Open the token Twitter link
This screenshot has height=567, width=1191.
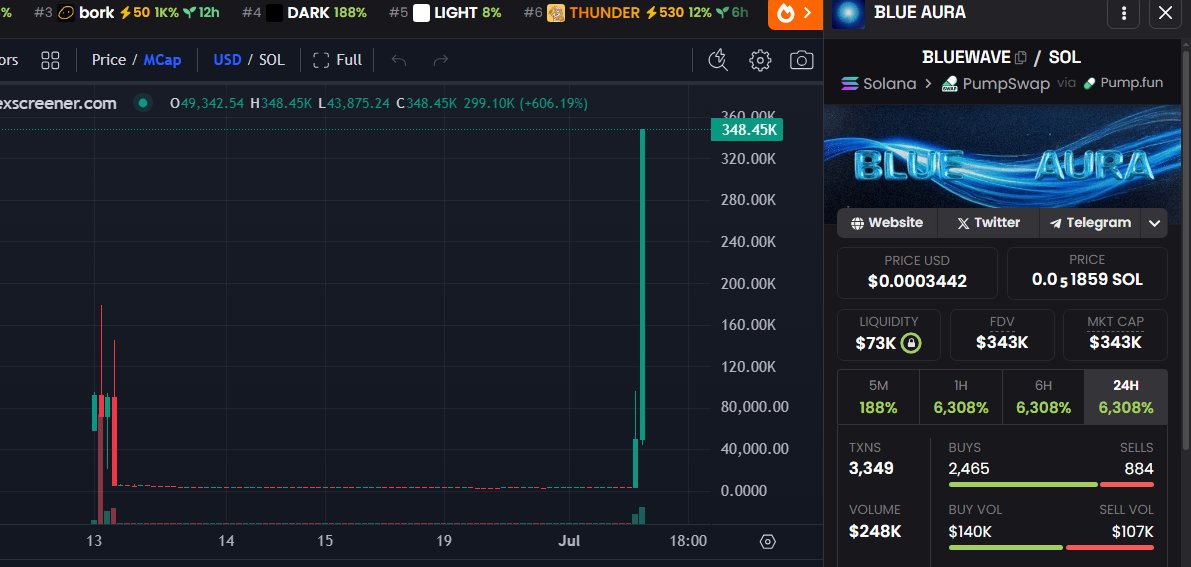coord(988,223)
